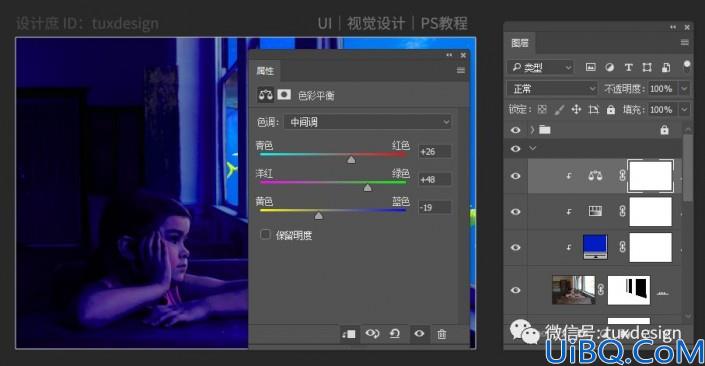
Task: Click the cyan-red value field +26
Action: (434, 152)
